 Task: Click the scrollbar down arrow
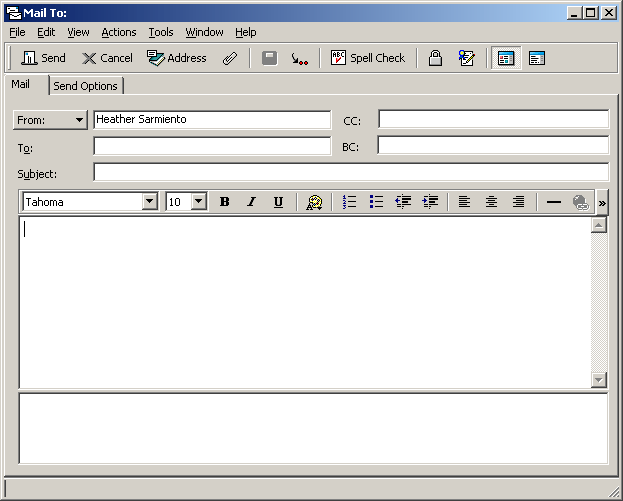[x=599, y=379]
